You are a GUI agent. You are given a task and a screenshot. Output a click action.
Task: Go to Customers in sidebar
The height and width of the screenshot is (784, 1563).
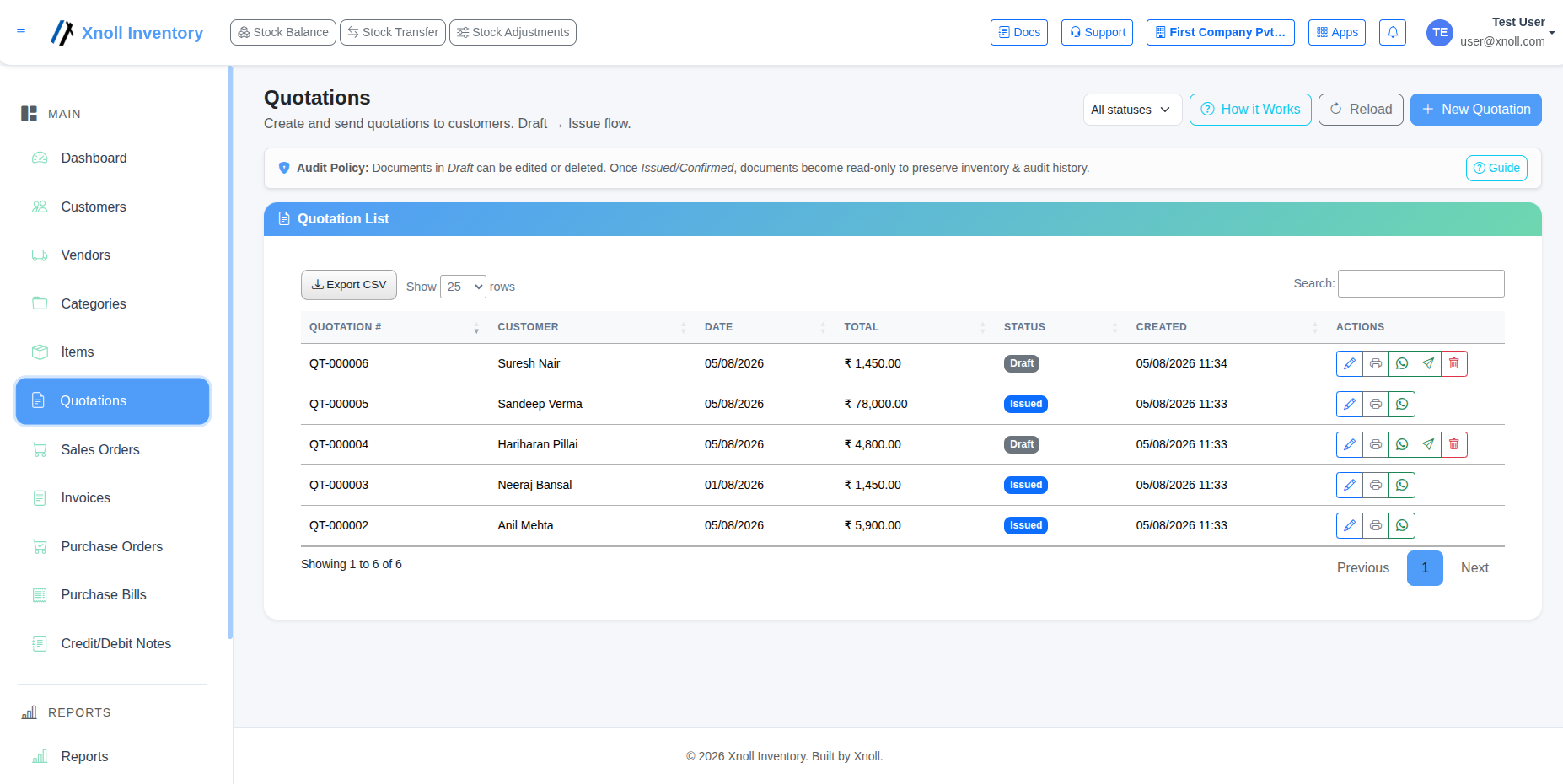pos(112,207)
